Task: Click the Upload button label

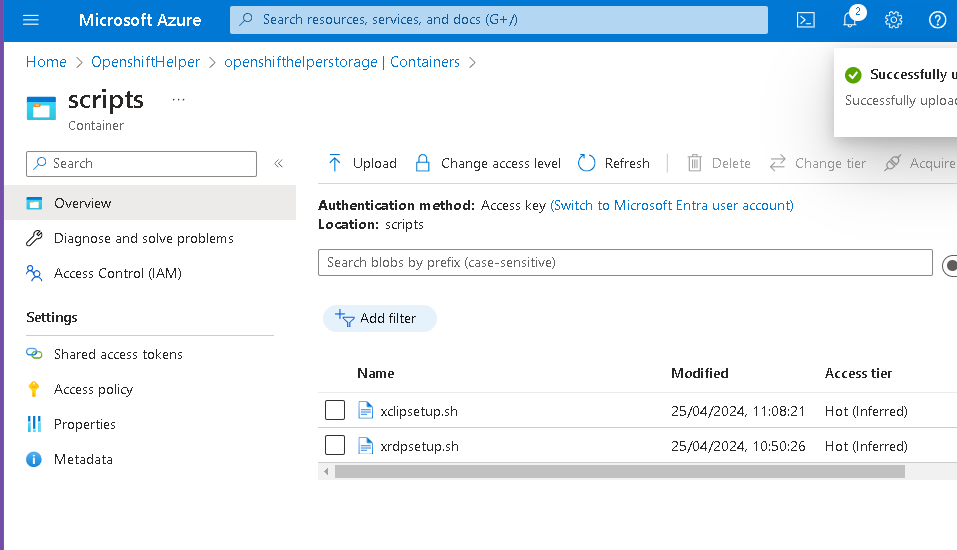Action: (375, 163)
